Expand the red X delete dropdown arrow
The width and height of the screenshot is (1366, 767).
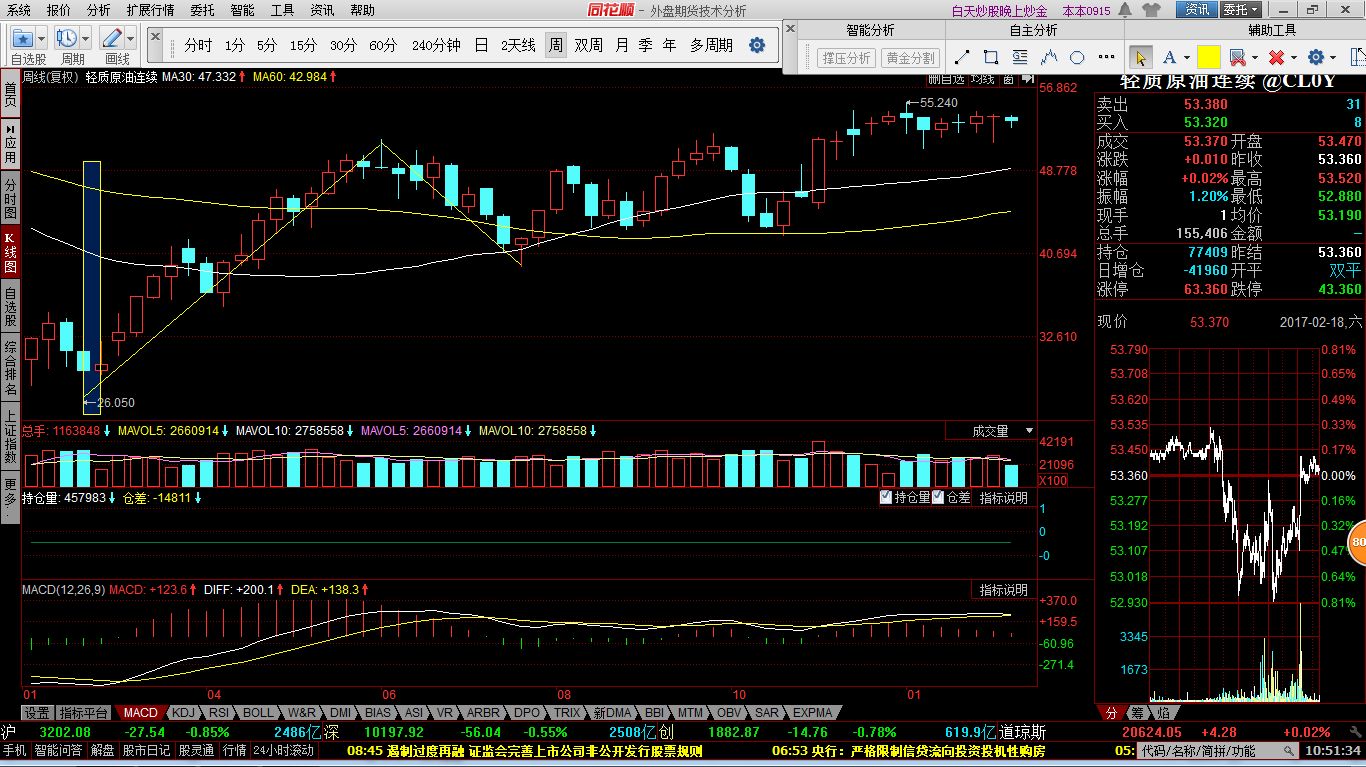pyautogui.click(x=1294, y=57)
